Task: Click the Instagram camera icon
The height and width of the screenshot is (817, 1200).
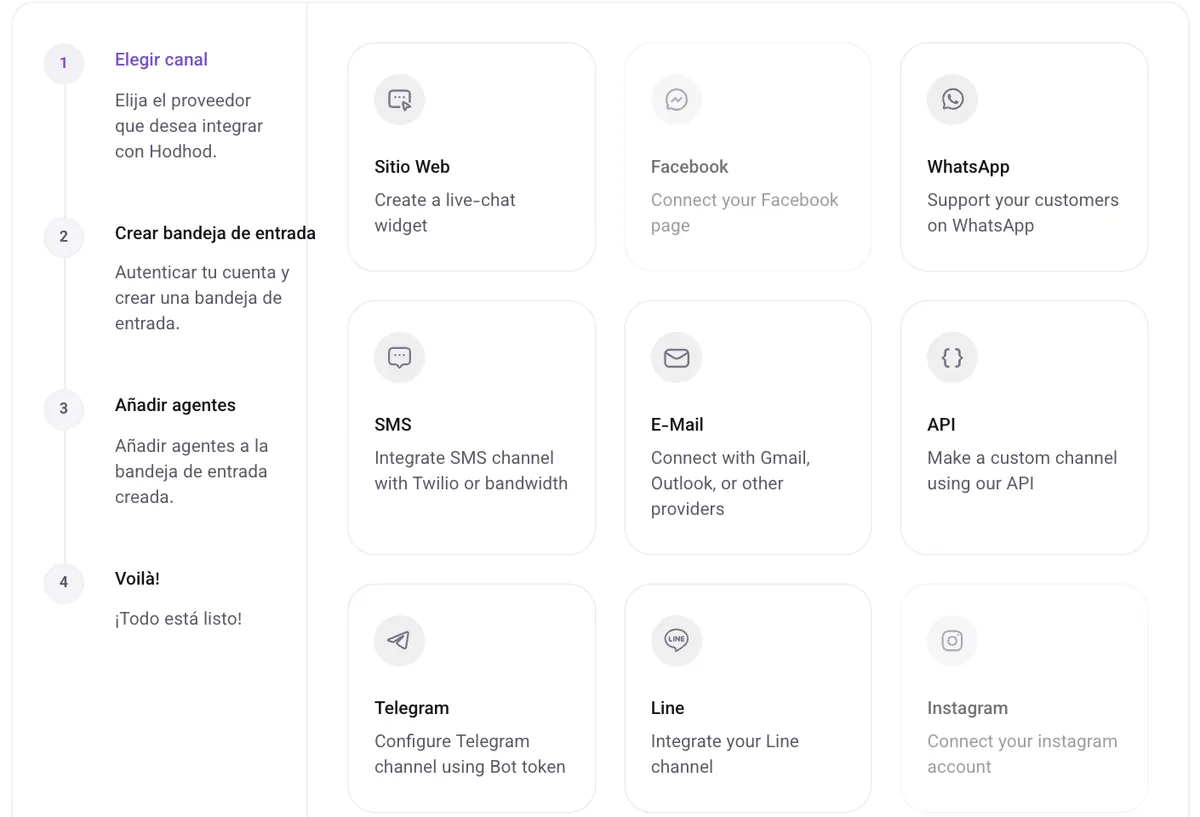Action: (953, 641)
